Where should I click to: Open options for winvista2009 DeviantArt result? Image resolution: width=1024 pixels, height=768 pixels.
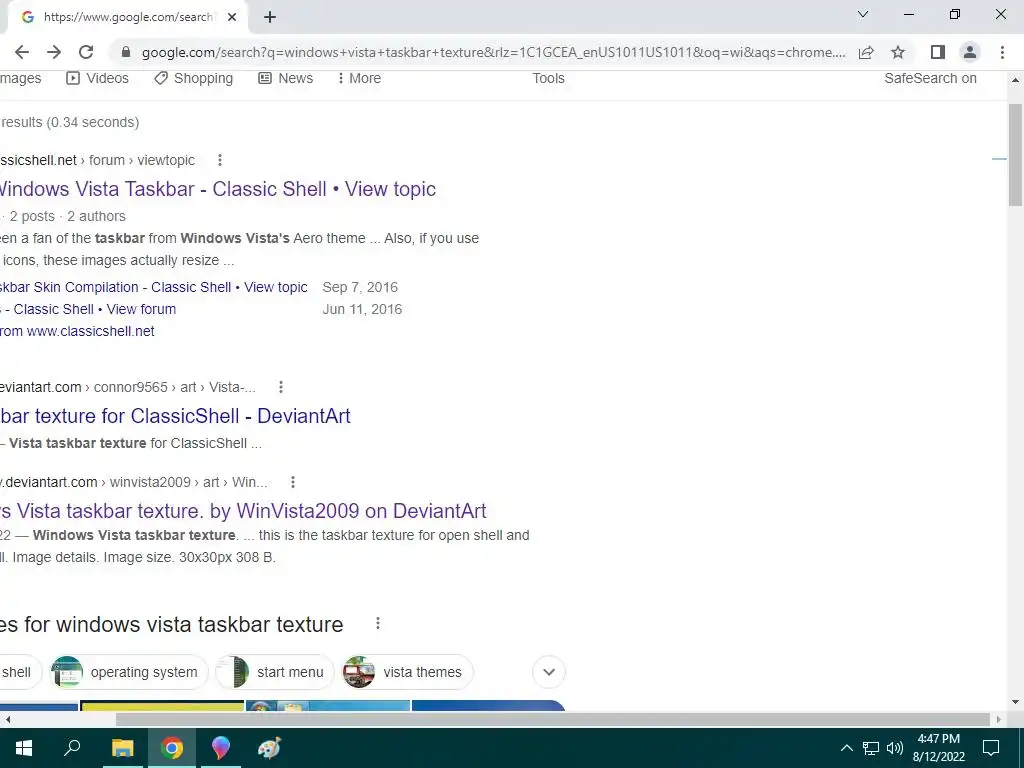tap(293, 482)
